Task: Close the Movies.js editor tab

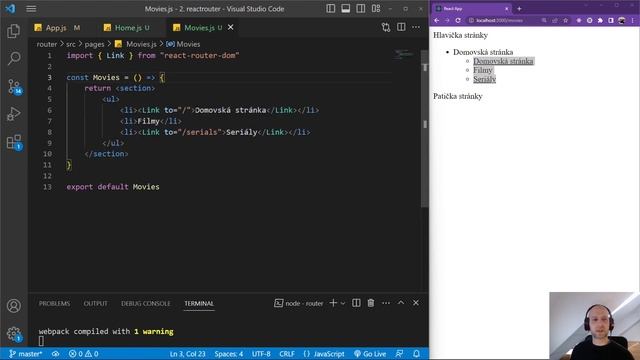Action: click(x=231, y=27)
